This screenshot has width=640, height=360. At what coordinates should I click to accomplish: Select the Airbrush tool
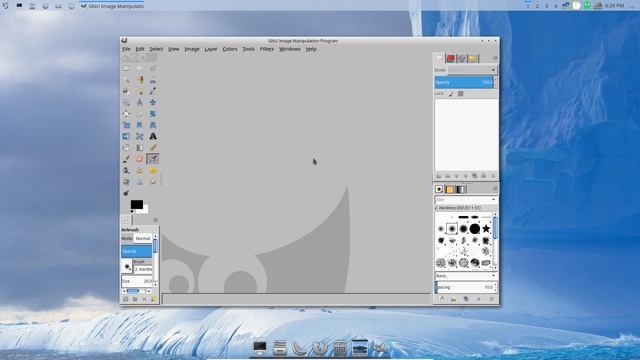point(153,159)
